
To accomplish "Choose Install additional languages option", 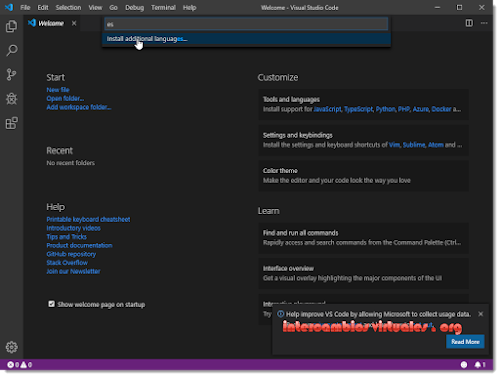I will 246,39.
